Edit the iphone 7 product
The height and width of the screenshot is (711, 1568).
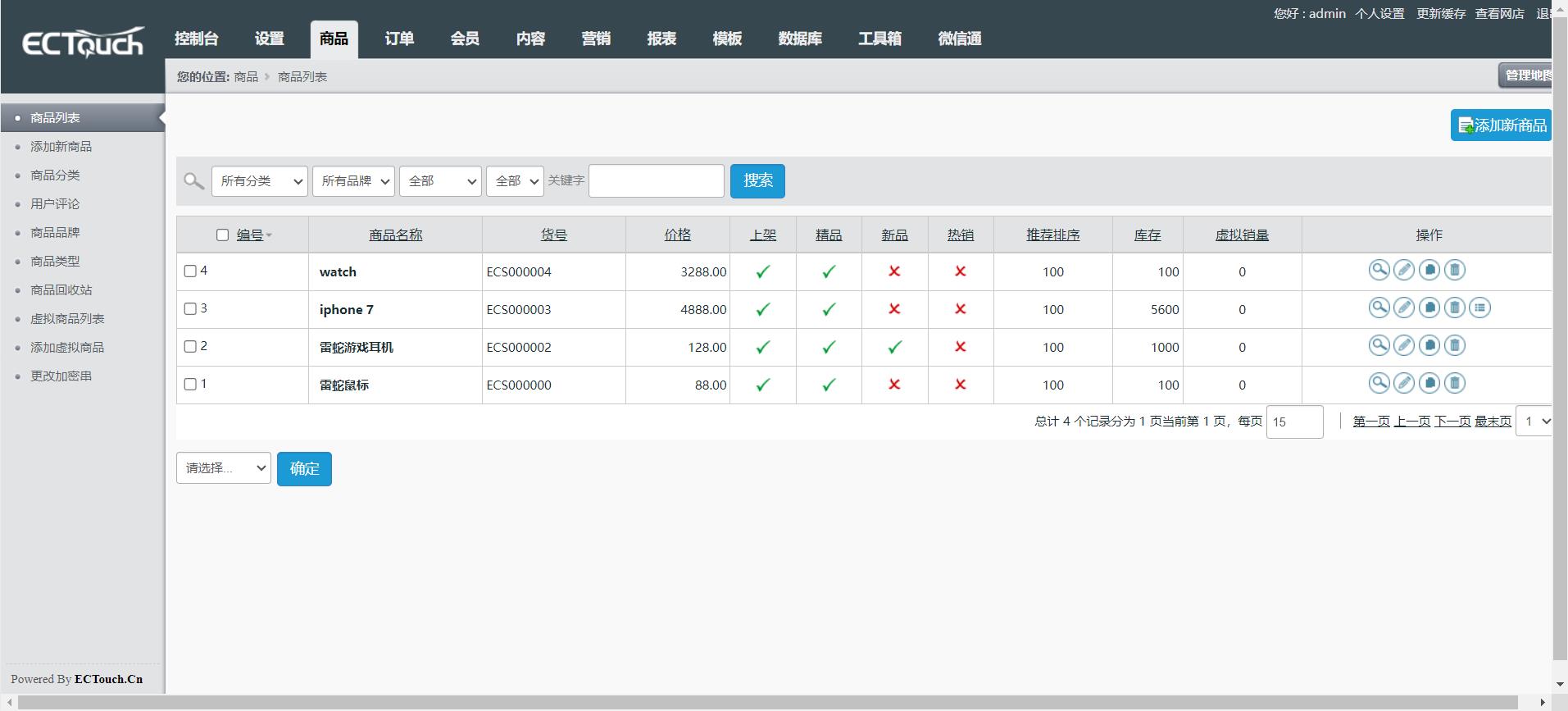point(1404,308)
